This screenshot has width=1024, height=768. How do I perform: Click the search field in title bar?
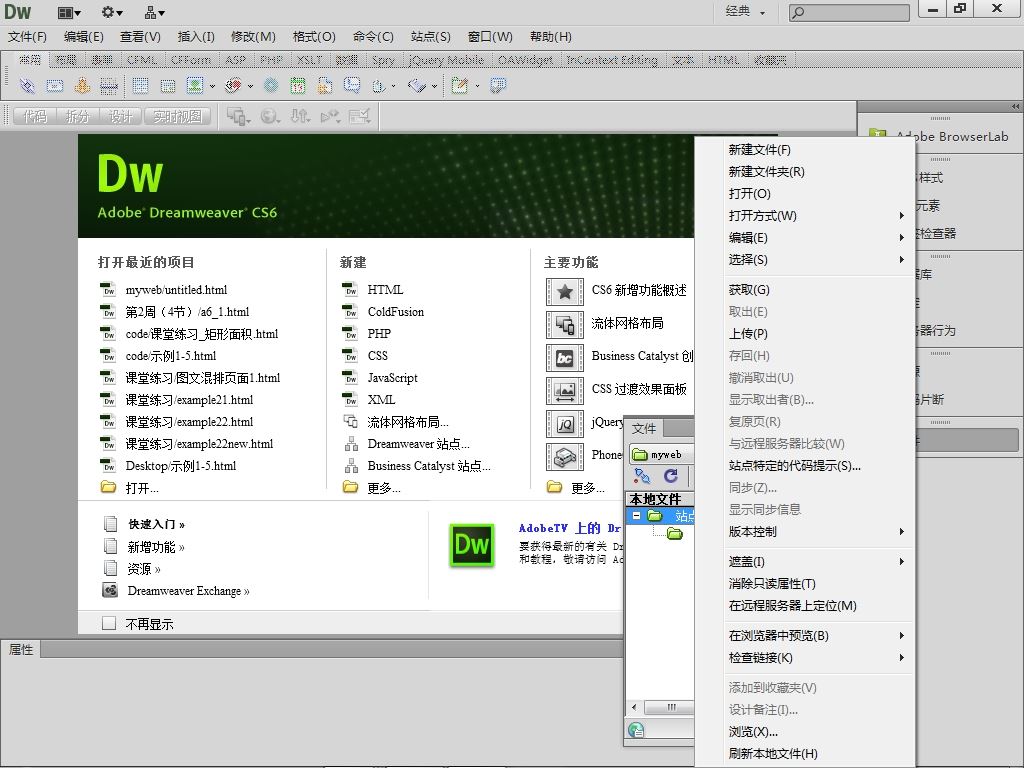849,12
